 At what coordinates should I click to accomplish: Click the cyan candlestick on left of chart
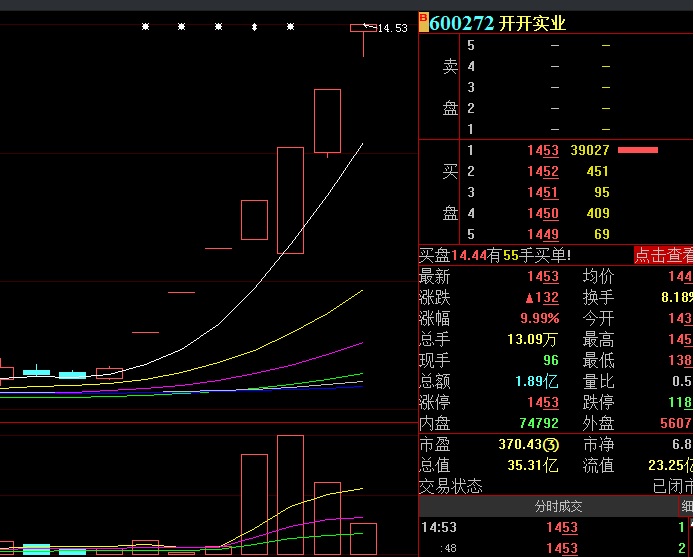37,372
